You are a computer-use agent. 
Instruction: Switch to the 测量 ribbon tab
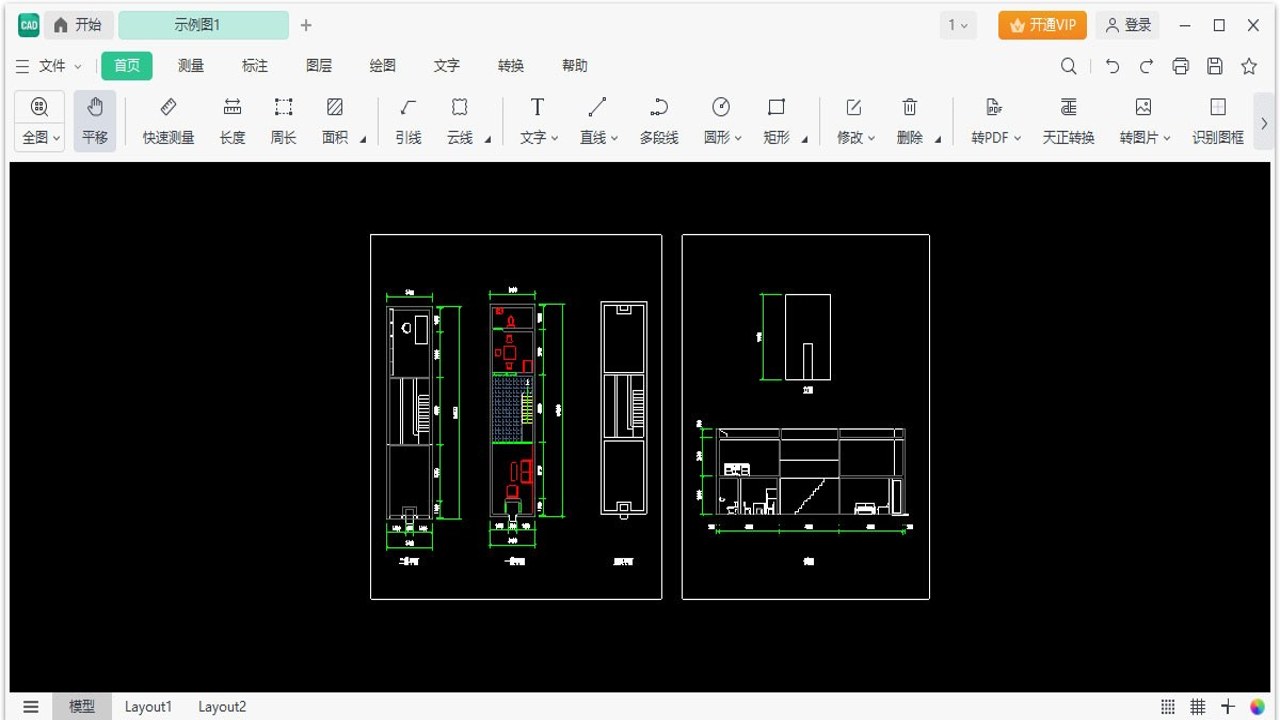coord(191,66)
